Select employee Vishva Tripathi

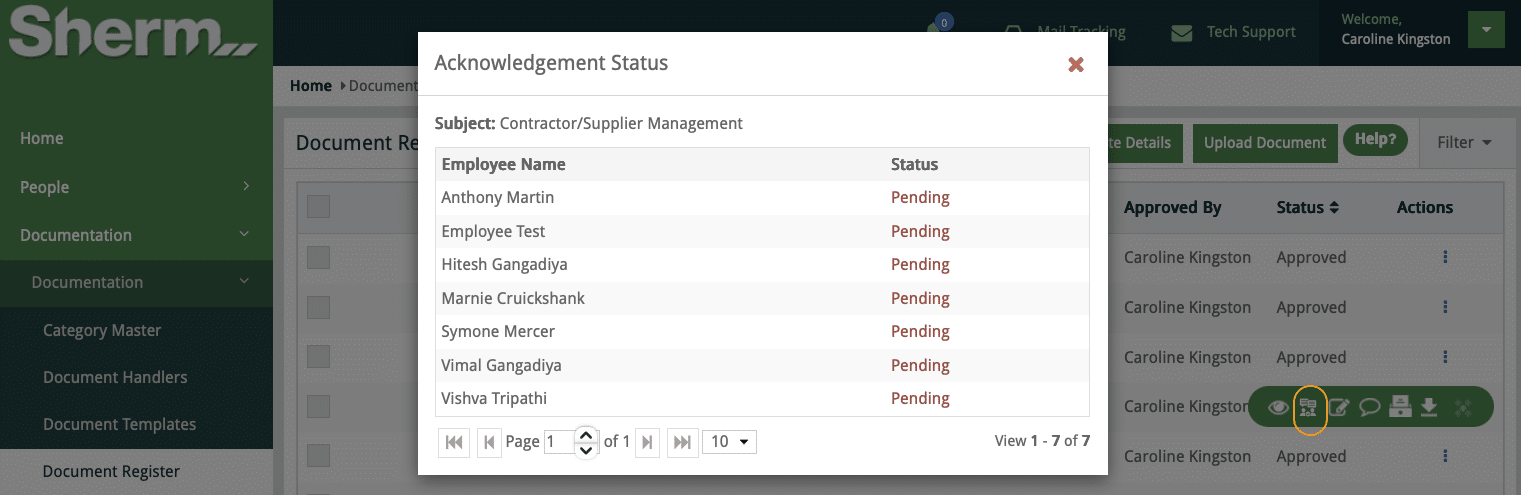[x=494, y=398]
